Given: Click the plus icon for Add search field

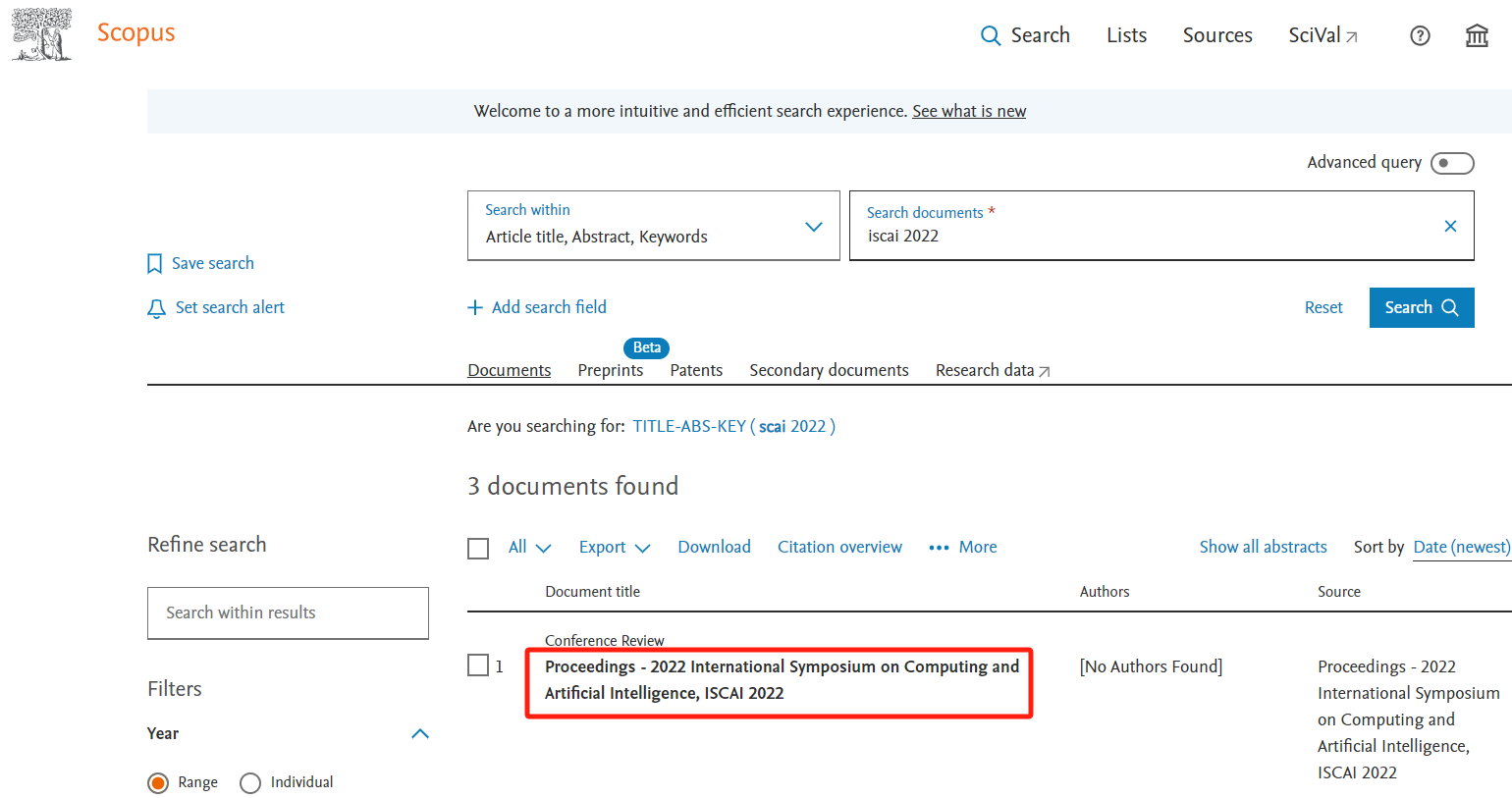Looking at the screenshot, I should [475, 307].
